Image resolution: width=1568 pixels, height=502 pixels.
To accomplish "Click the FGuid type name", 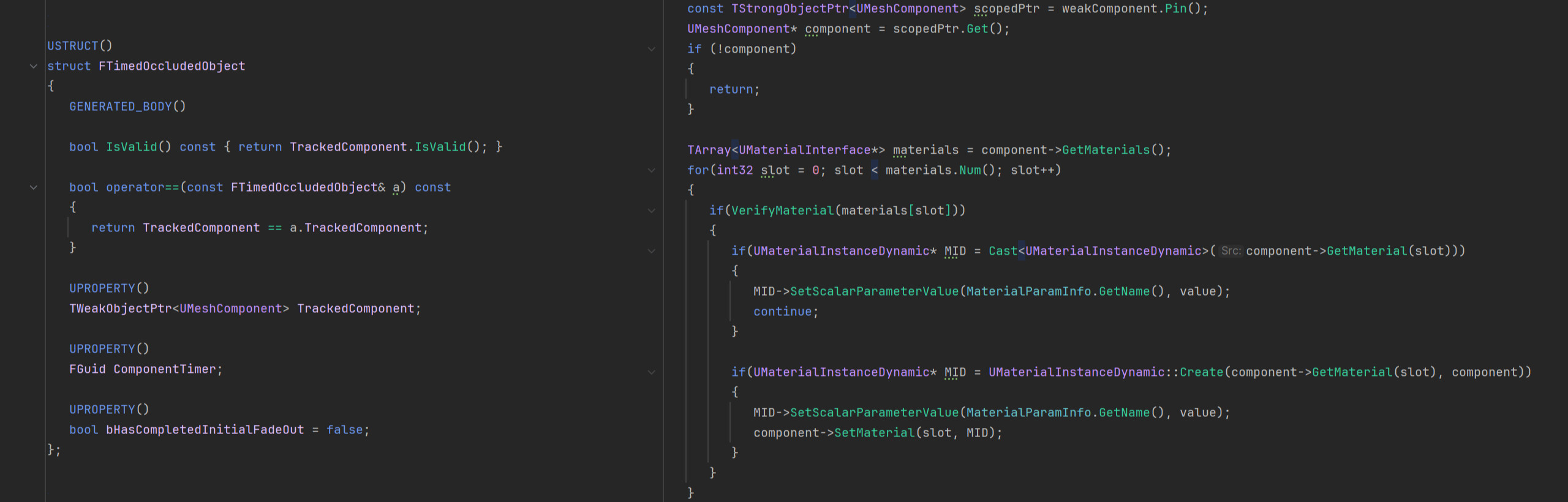I will click(88, 369).
